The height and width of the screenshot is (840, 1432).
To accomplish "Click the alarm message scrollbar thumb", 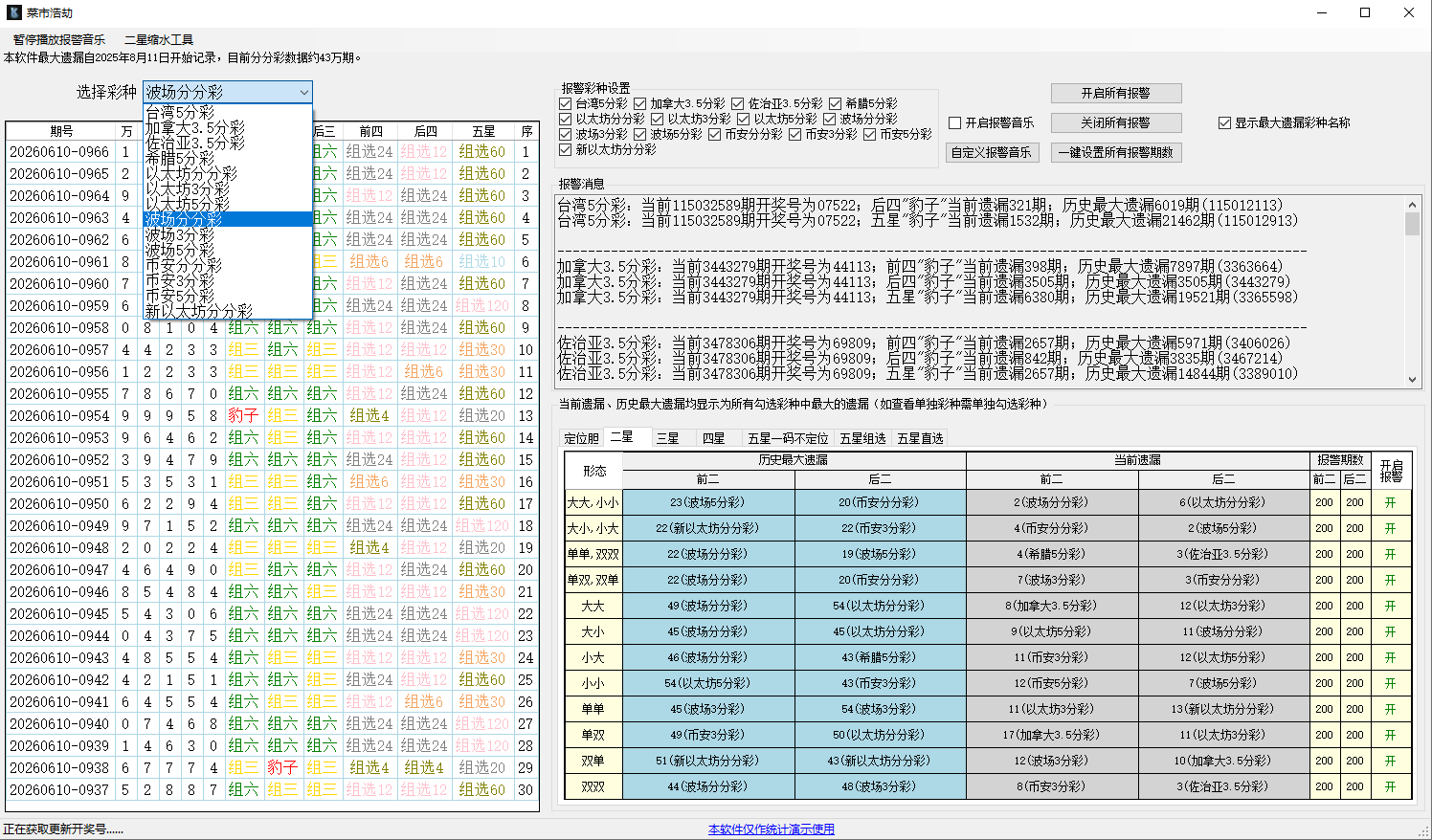I will (x=1412, y=224).
